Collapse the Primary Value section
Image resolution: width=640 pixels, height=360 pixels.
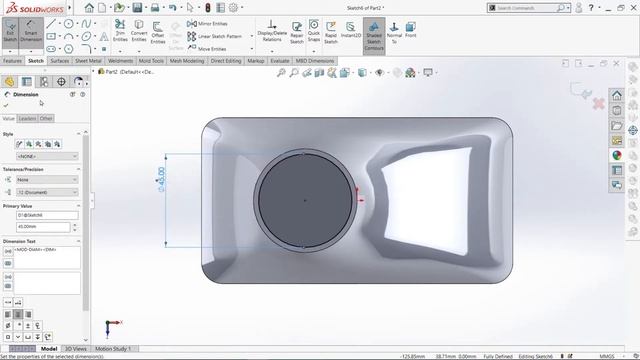(78, 206)
